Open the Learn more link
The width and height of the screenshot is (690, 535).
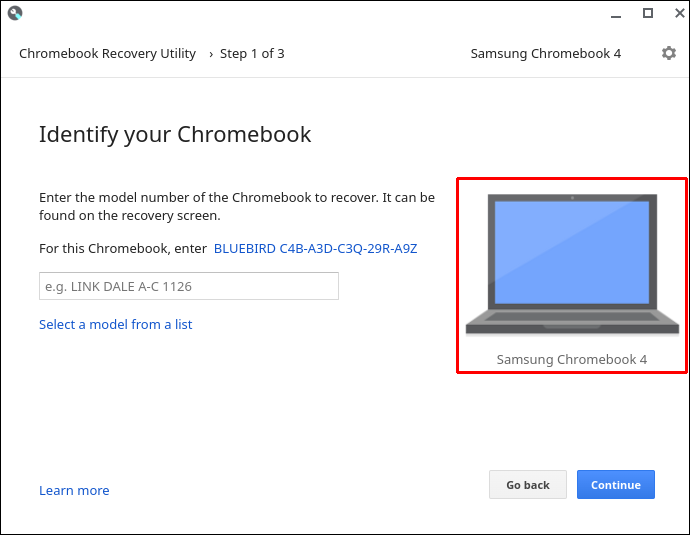coord(74,491)
